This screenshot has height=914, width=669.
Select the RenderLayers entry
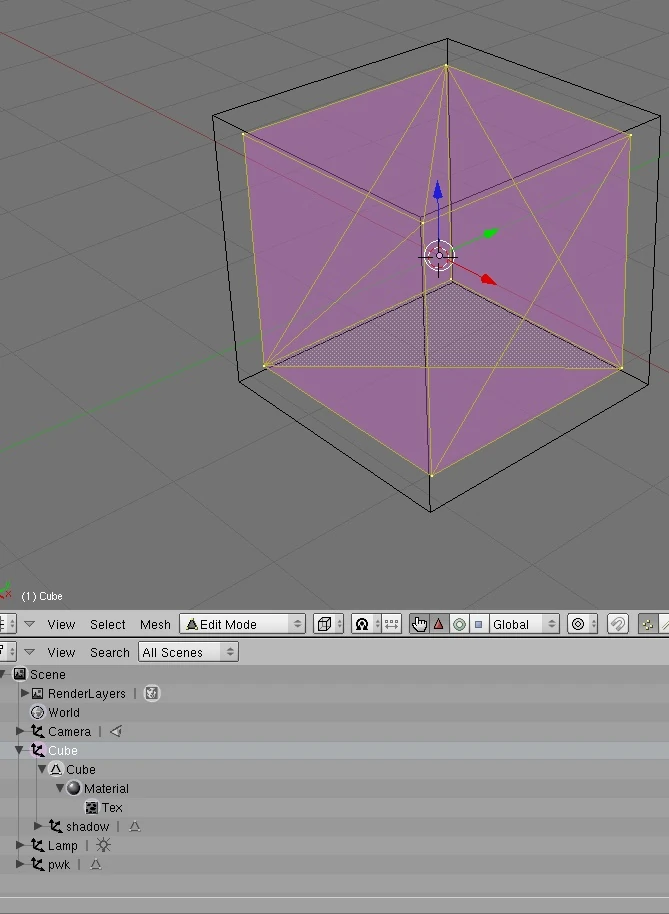point(87,694)
